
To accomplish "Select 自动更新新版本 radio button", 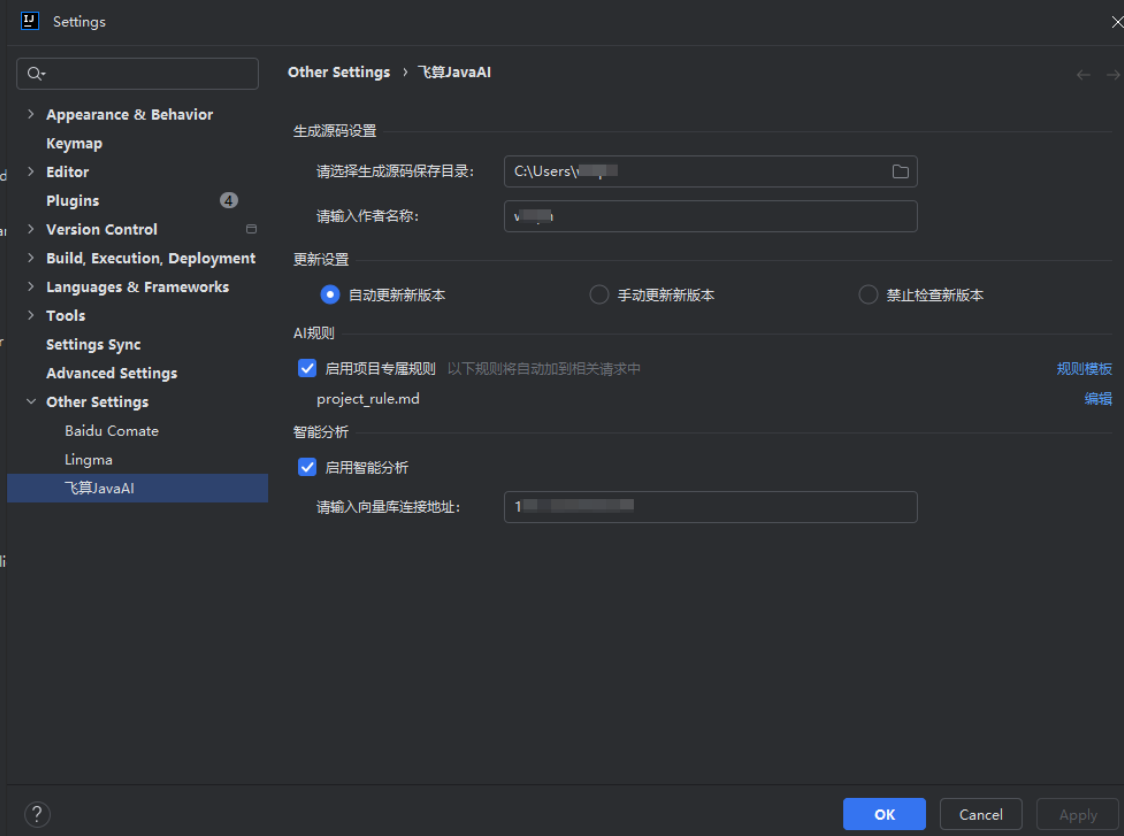I will [330, 295].
